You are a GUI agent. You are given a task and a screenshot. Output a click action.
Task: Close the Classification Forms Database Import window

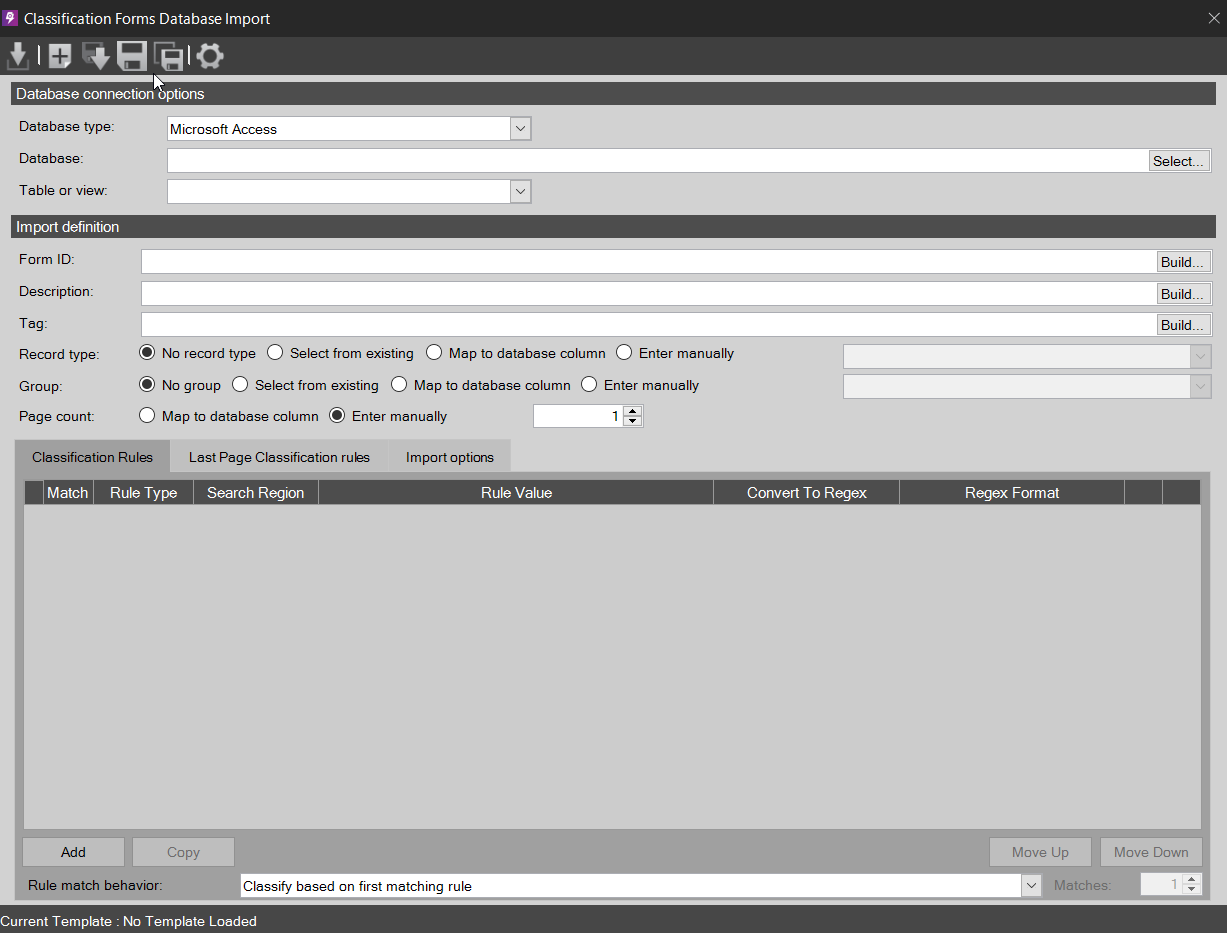(x=1214, y=18)
